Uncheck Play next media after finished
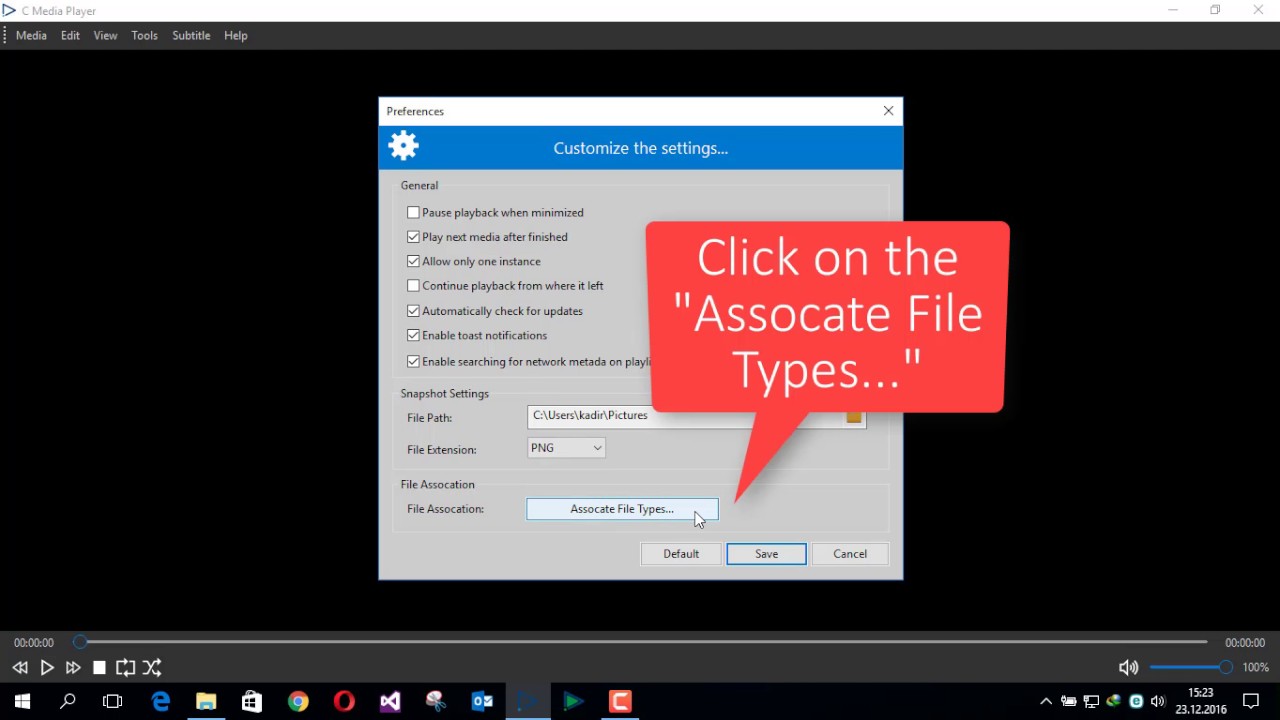Viewport: 1280px width, 720px height. 413,237
